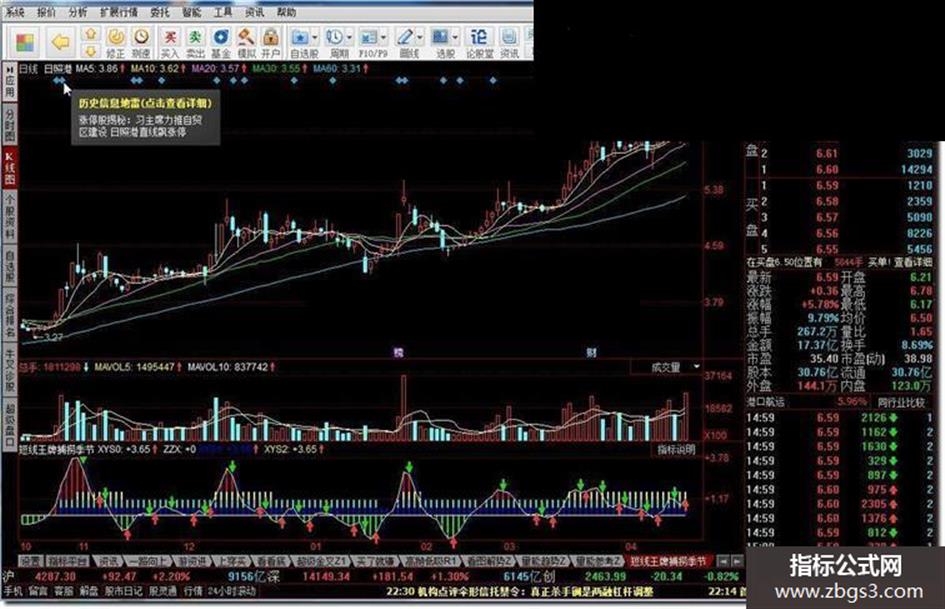
Task: Click the indicator tabs scroll-right arrow
Action: tap(738, 561)
